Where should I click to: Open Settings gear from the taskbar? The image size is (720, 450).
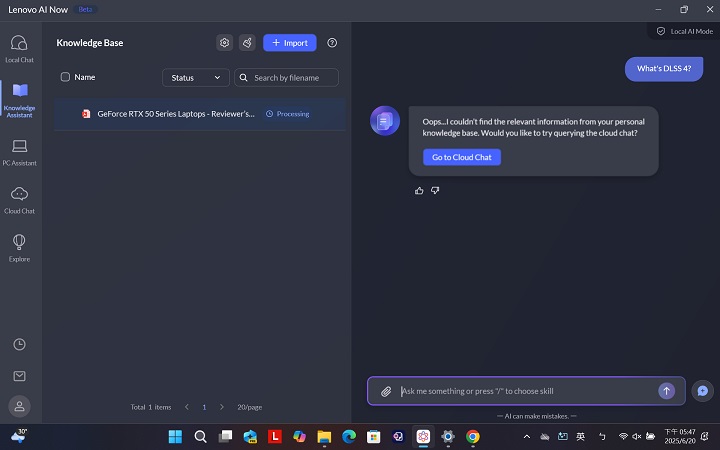click(x=448, y=437)
